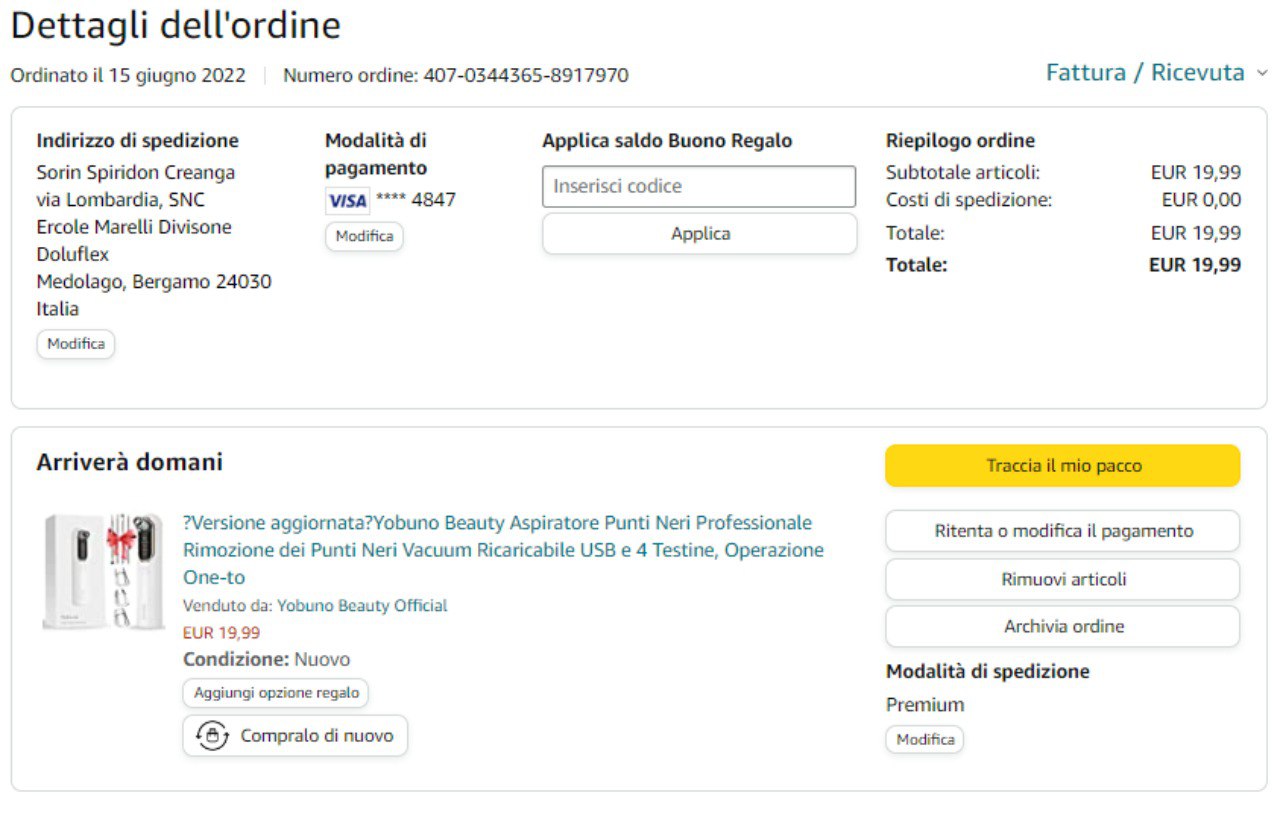Archive the order with Archivia ordine
Screen dimensions: 1280x816
point(1062,627)
